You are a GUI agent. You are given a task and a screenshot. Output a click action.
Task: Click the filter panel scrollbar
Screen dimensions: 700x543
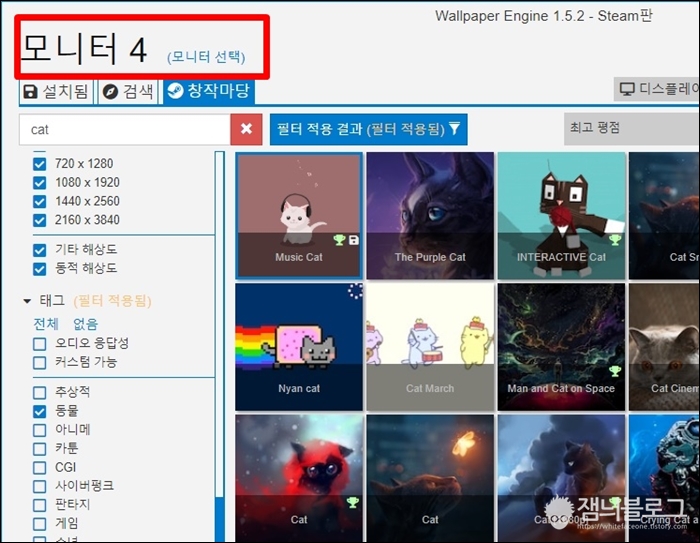[x=219, y=347]
